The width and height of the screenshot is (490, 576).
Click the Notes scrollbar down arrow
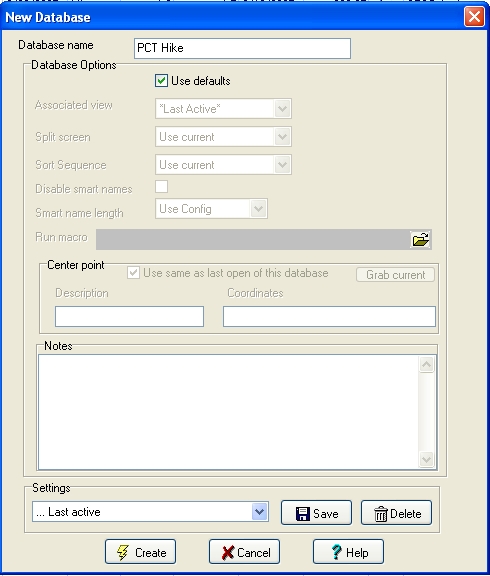[426, 459]
